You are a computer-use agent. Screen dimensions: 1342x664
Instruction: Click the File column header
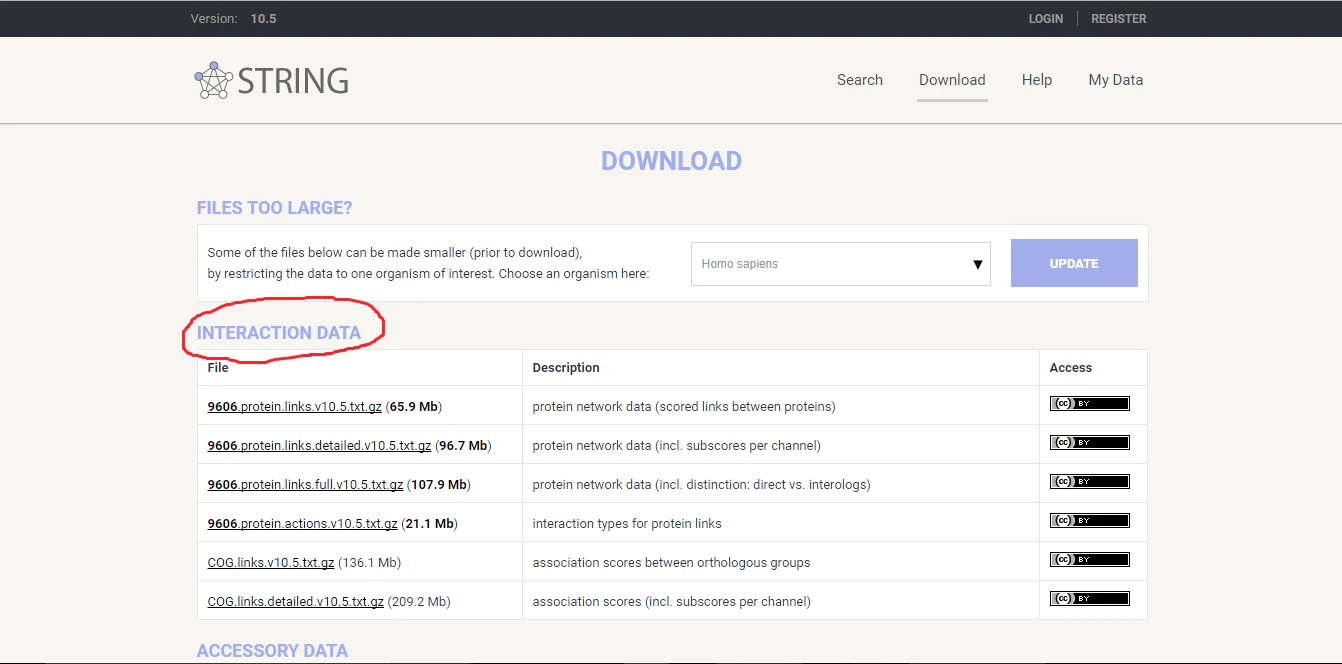click(218, 368)
